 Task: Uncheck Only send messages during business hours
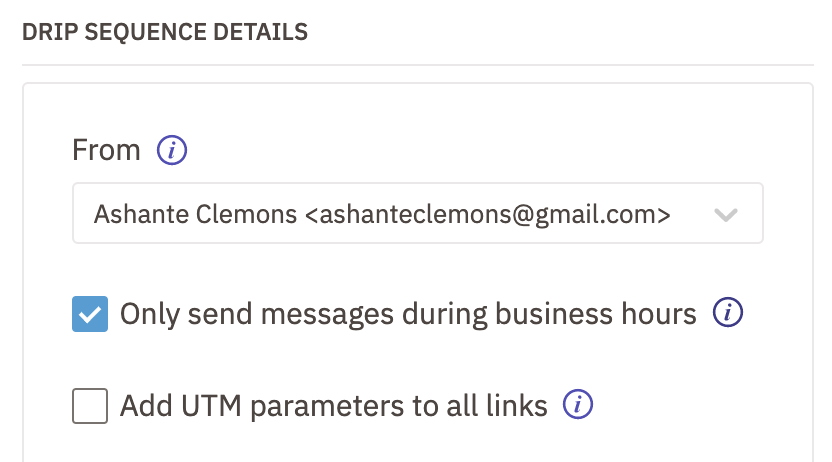click(x=90, y=314)
